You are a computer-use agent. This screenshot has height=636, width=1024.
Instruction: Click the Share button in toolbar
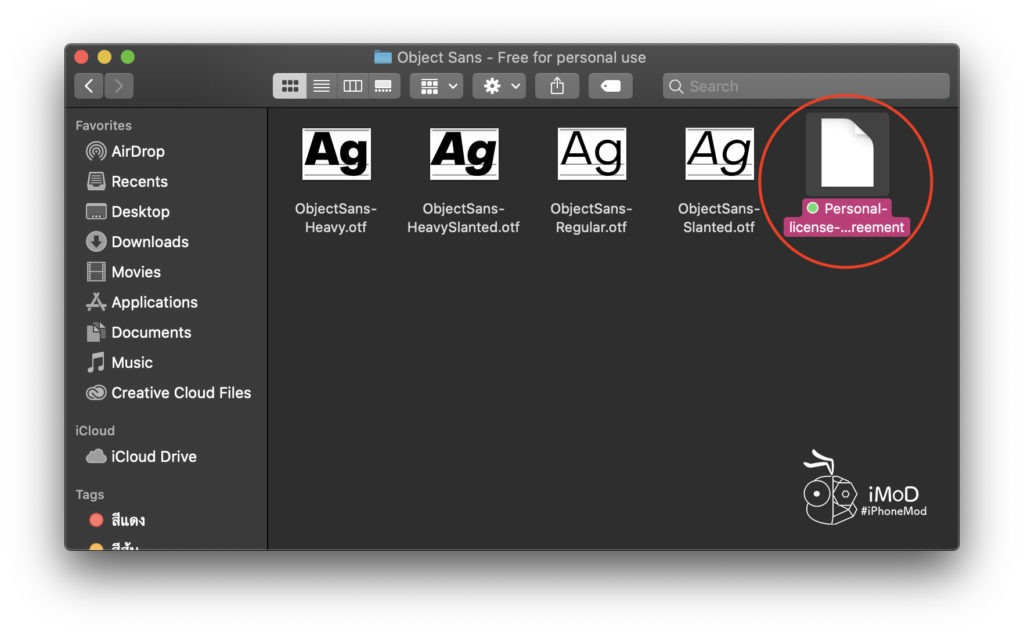[x=557, y=86]
